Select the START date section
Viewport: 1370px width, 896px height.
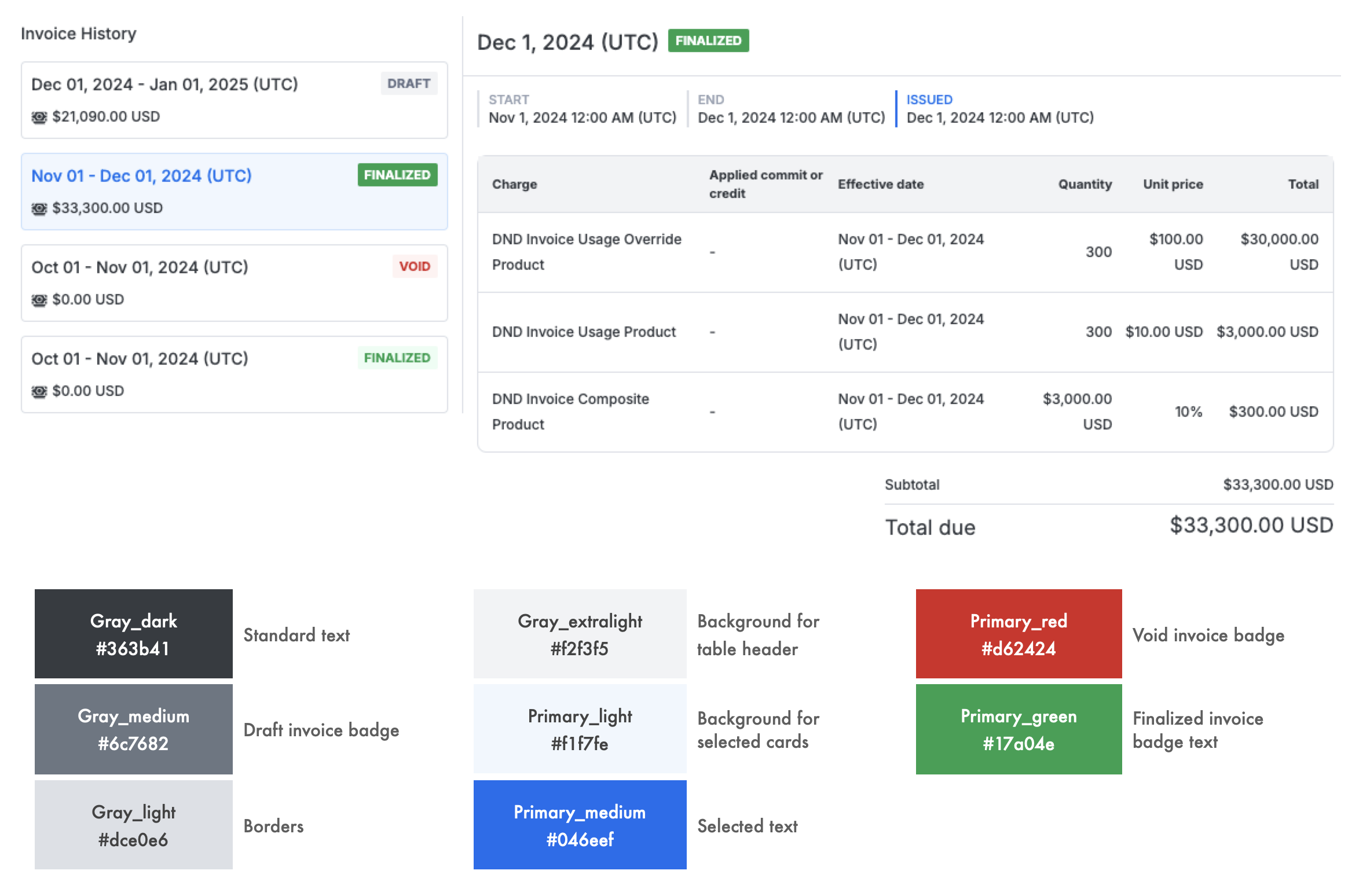(x=581, y=109)
